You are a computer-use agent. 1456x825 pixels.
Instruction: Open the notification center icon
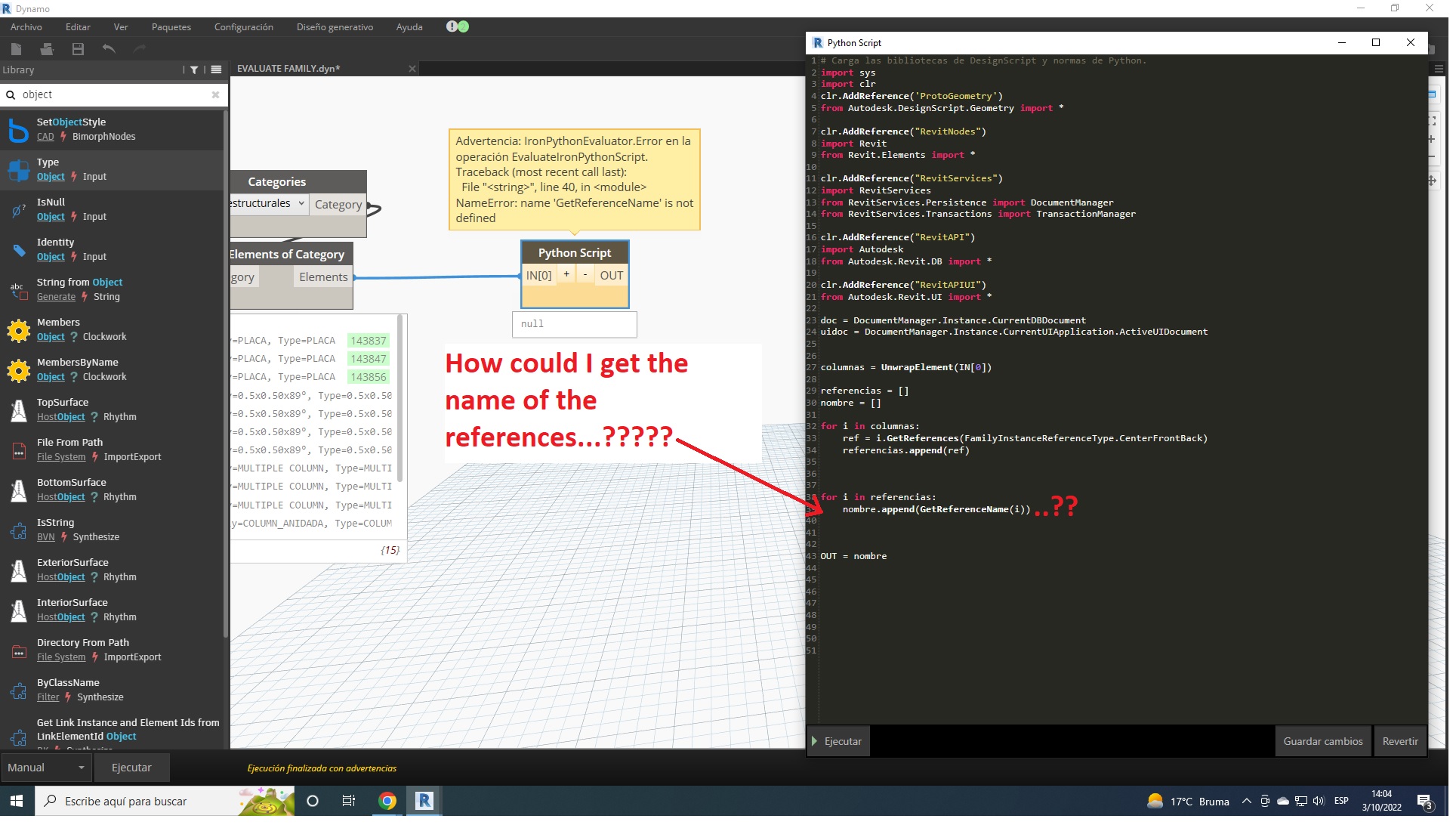tap(1426, 802)
